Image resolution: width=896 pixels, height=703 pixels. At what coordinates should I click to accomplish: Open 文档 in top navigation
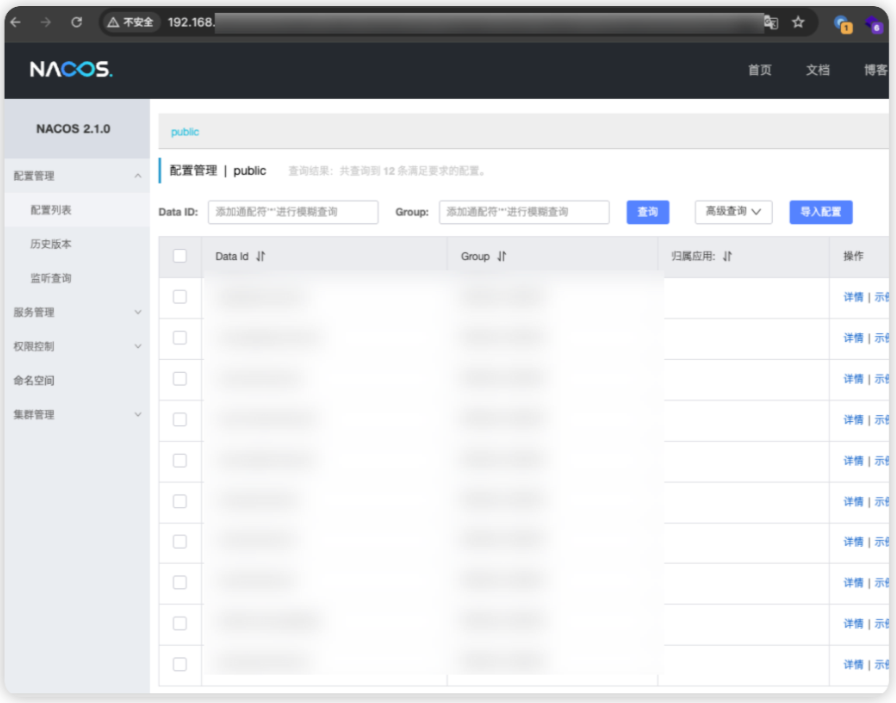point(818,70)
